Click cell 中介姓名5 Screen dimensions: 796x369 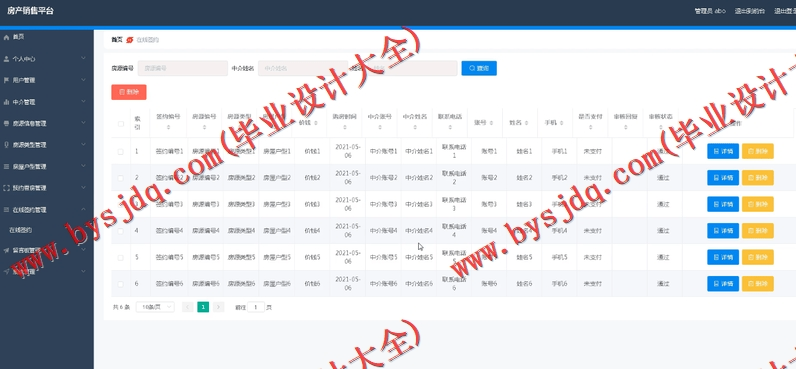click(x=419, y=257)
